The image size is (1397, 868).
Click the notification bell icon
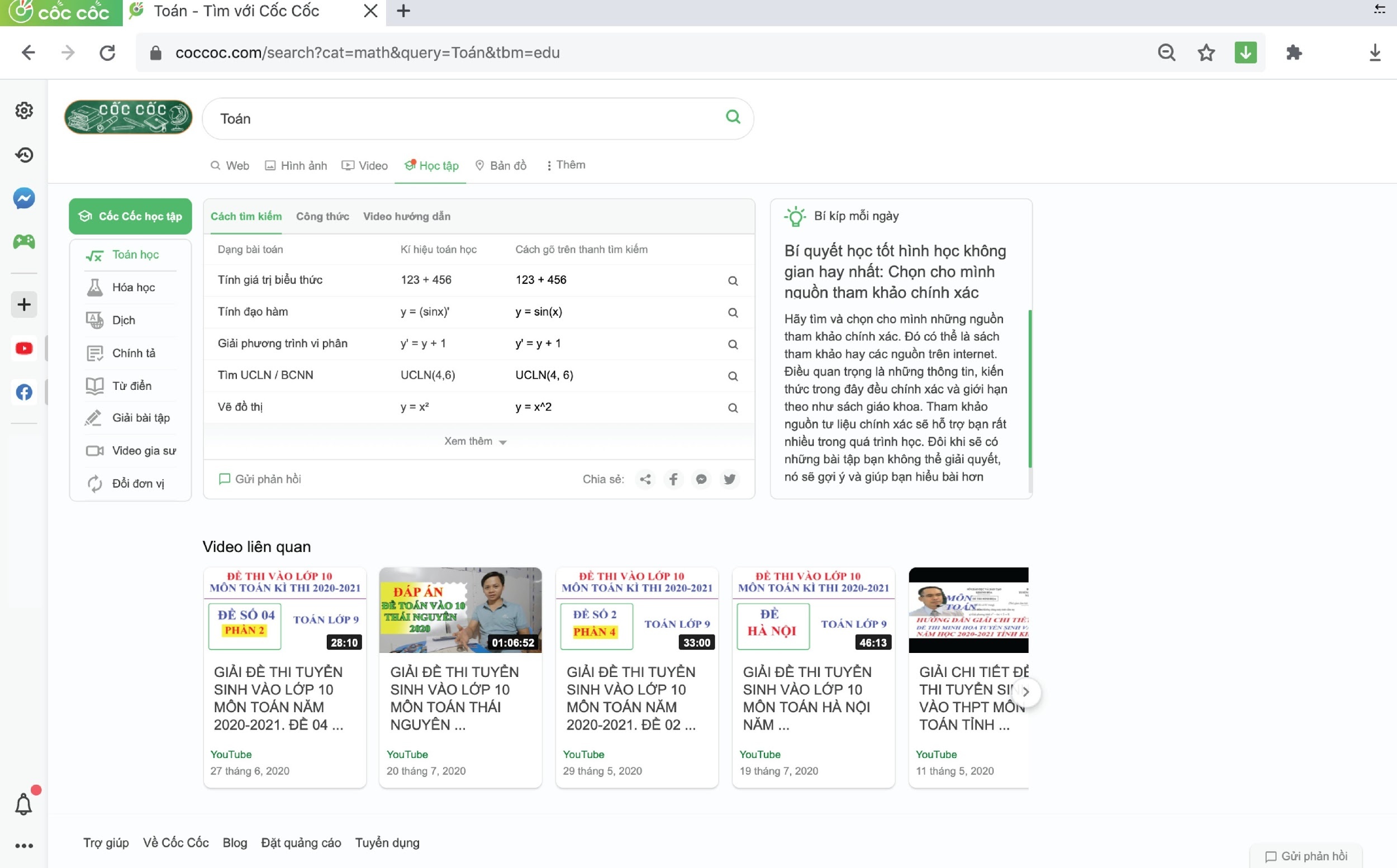point(23,804)
